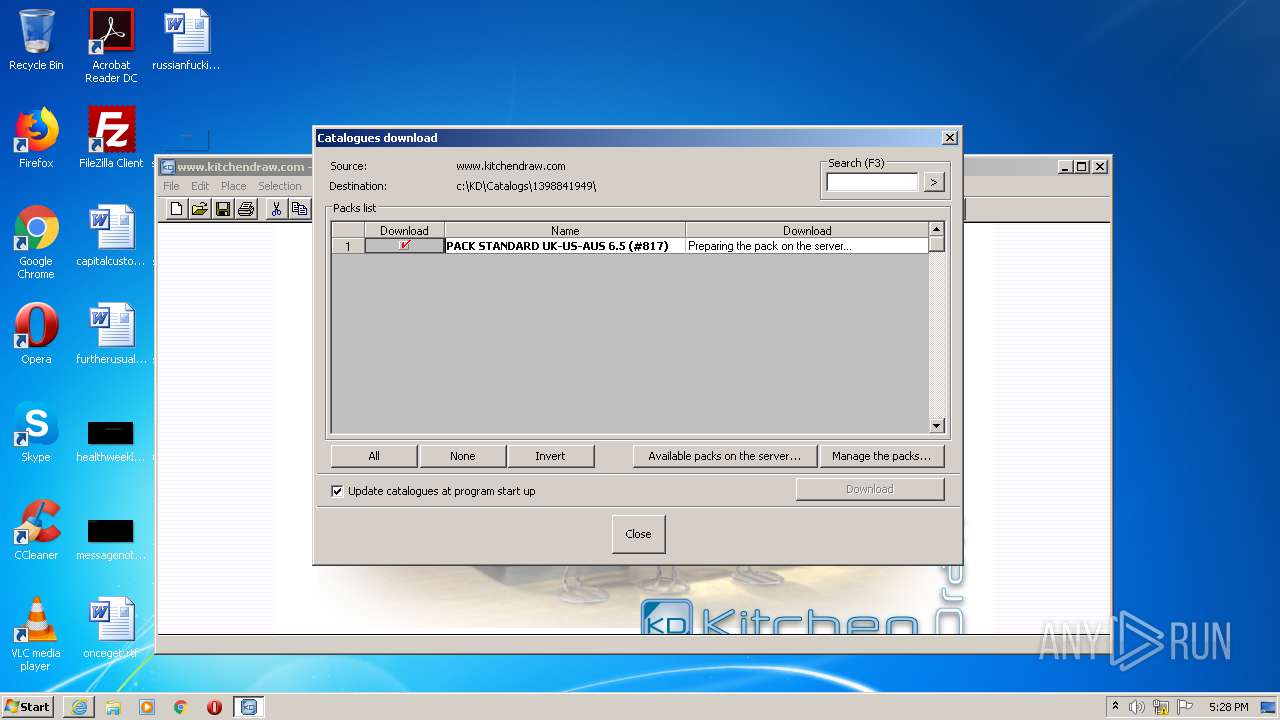
Task: Click the Copy icon in KitchenDraw toolbar
Action: 299,209
